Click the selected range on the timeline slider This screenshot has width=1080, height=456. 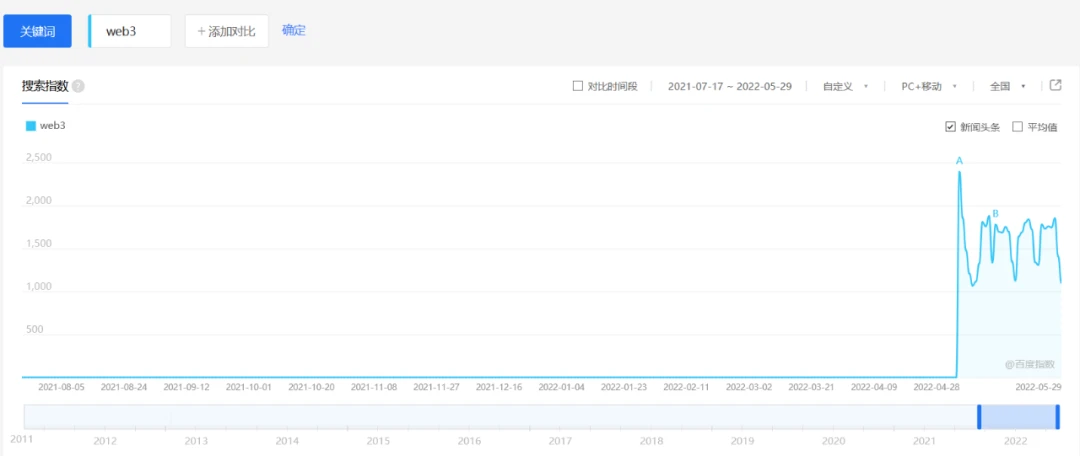1018,417
